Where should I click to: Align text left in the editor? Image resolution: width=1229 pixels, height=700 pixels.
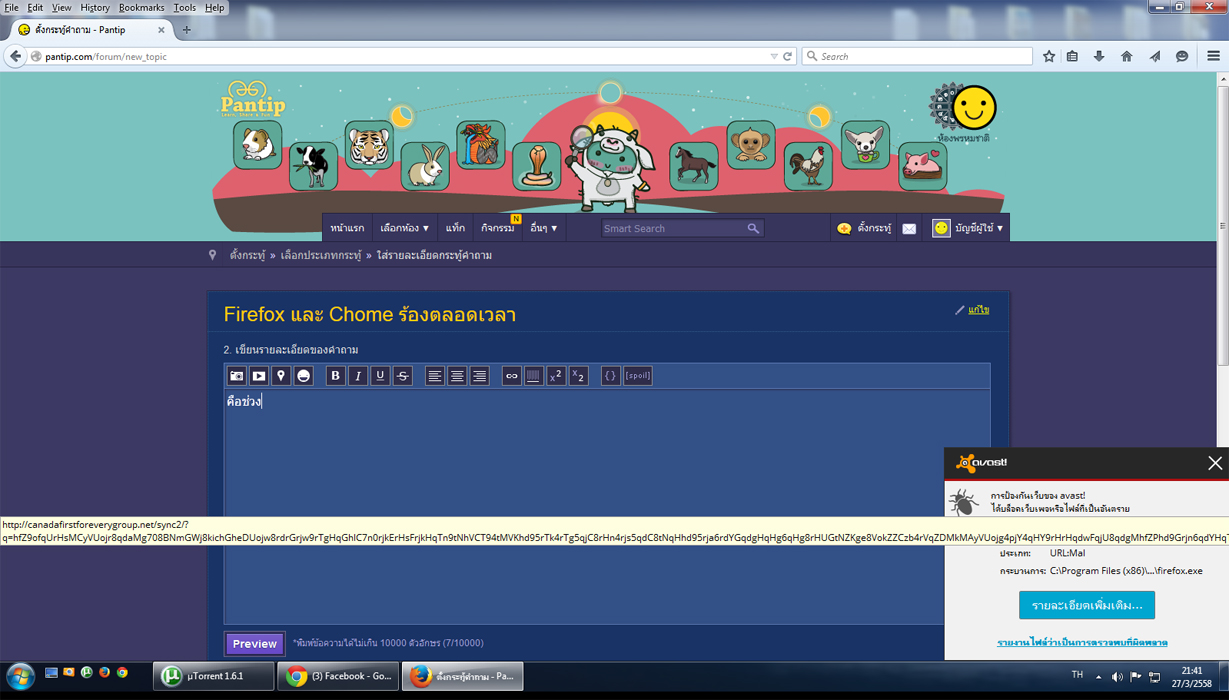point(434,376)
